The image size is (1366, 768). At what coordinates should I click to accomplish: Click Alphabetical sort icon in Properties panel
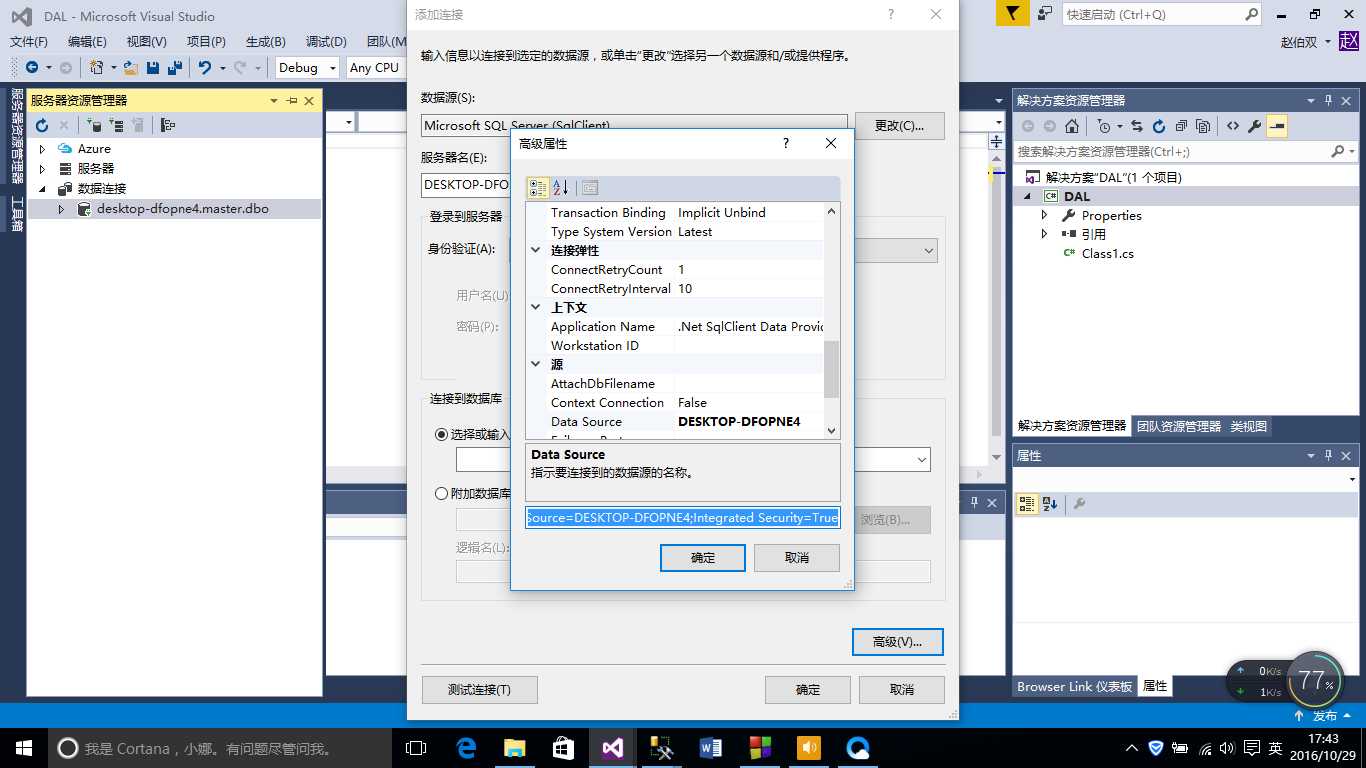1049,504
